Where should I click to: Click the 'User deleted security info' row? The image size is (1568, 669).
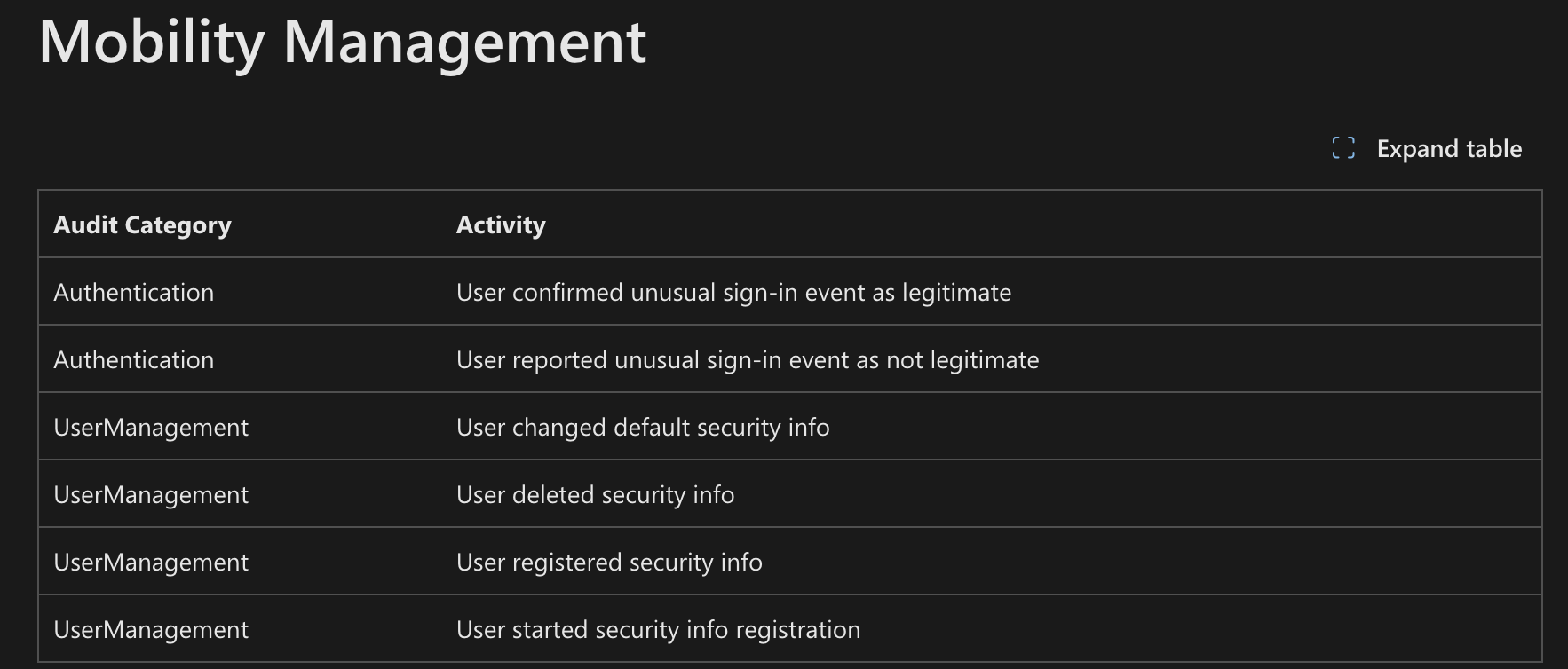click(x=594, y=494)
